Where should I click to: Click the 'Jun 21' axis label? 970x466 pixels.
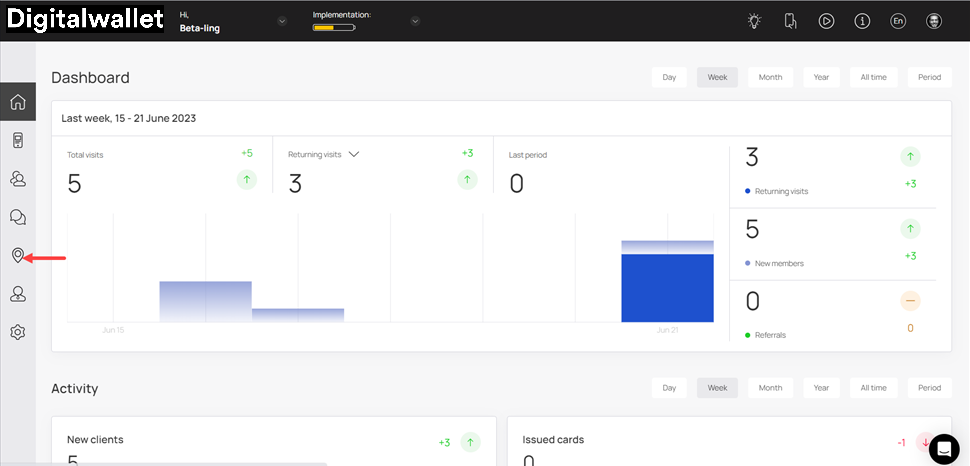[667, 330]
